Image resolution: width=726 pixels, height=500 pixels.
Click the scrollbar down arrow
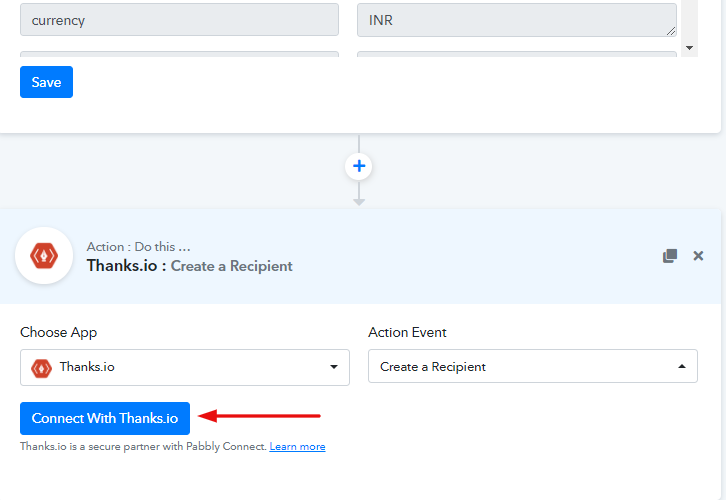(x=689, y=48)
